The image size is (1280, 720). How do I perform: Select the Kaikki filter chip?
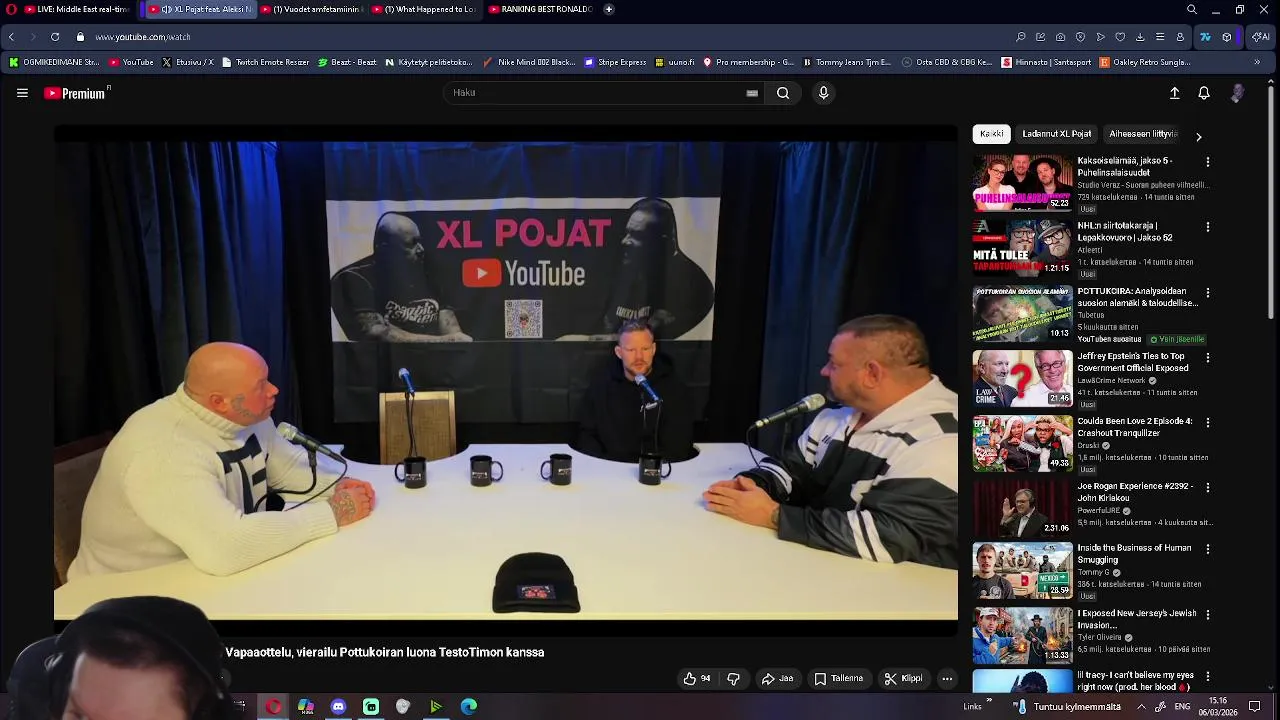point(992,134)
